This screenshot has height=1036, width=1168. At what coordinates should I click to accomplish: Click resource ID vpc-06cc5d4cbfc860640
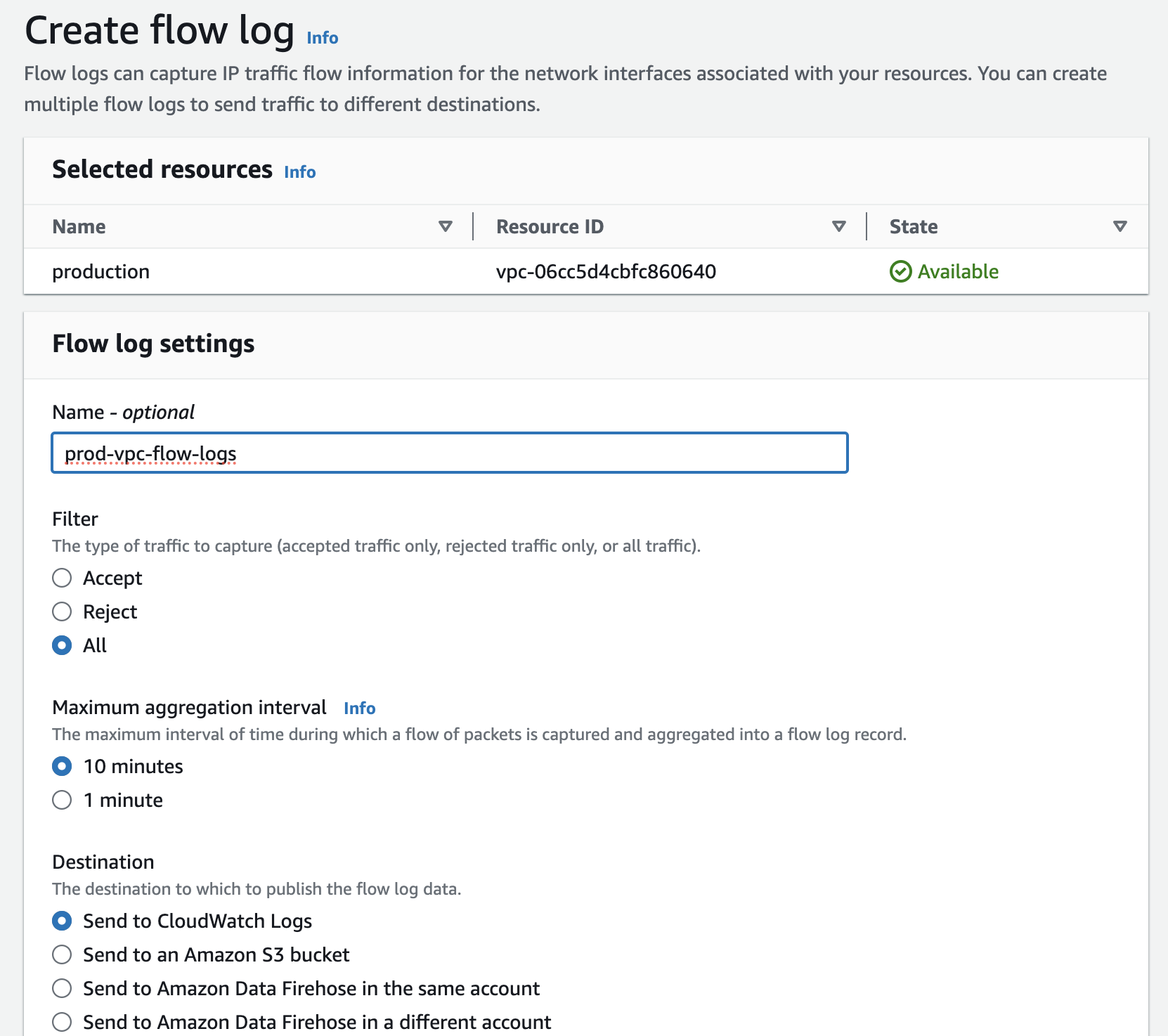[606, 271]
